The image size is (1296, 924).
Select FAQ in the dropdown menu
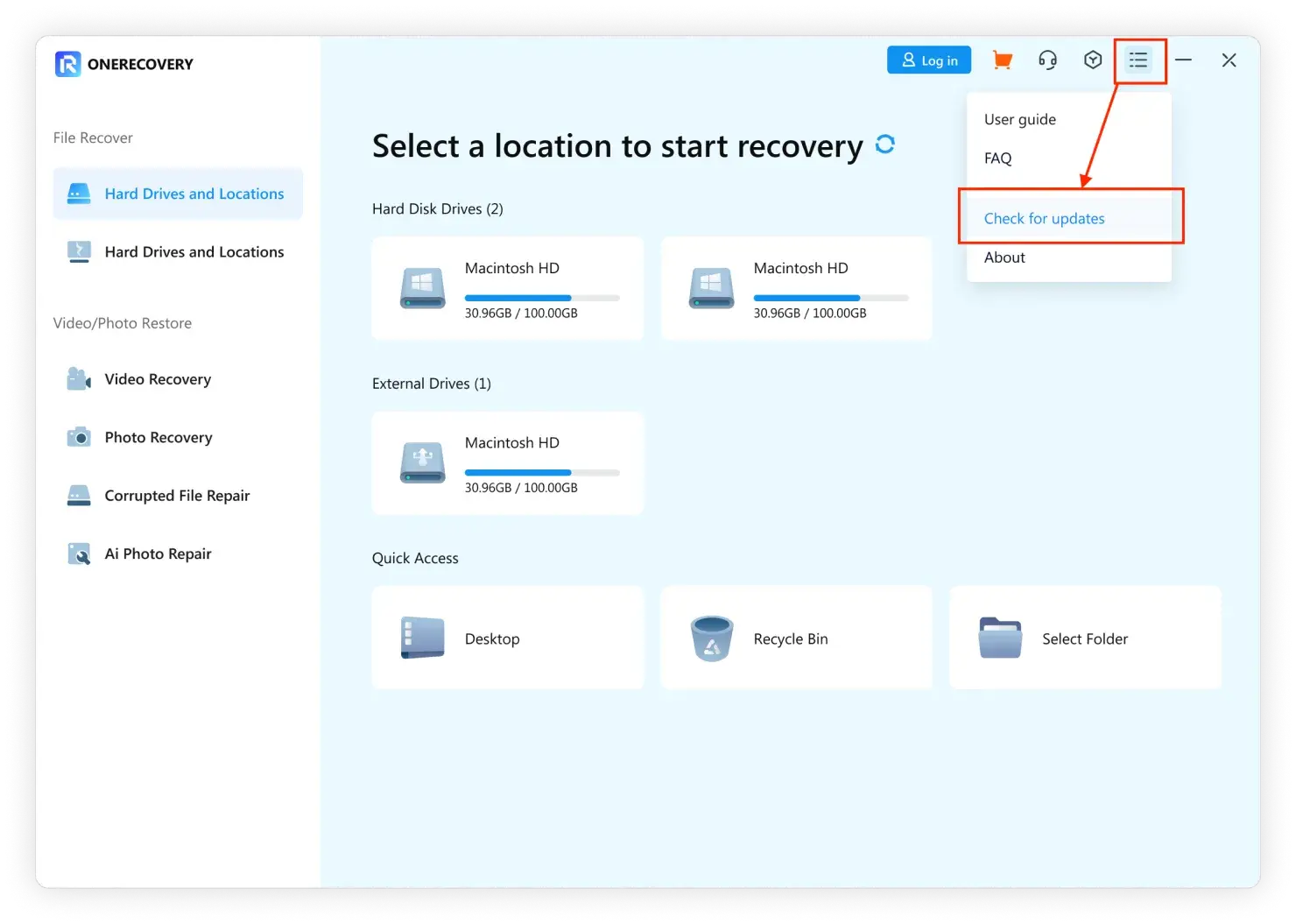(x=998, y=159)
